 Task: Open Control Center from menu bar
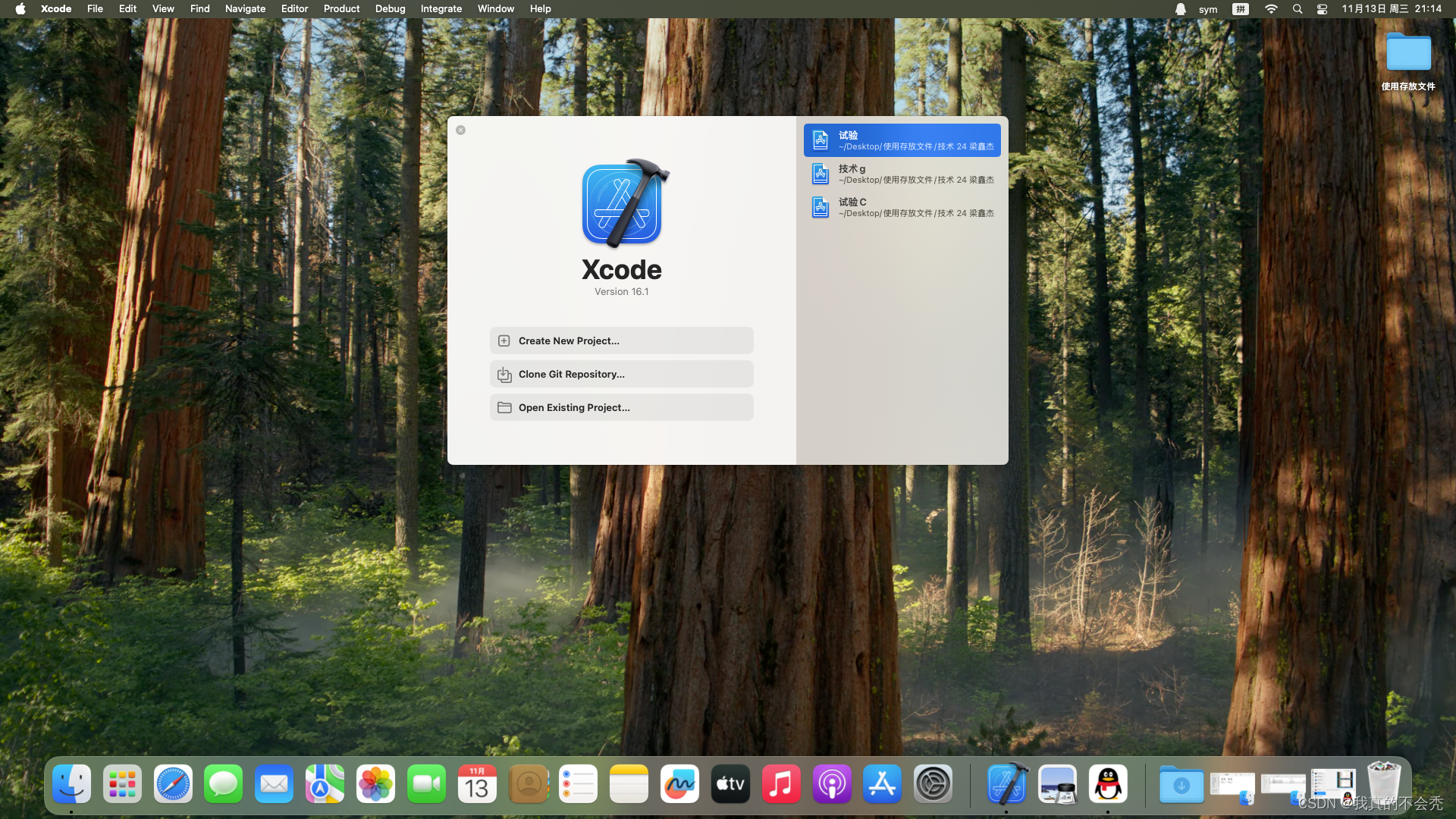(x=1322, y=9)
